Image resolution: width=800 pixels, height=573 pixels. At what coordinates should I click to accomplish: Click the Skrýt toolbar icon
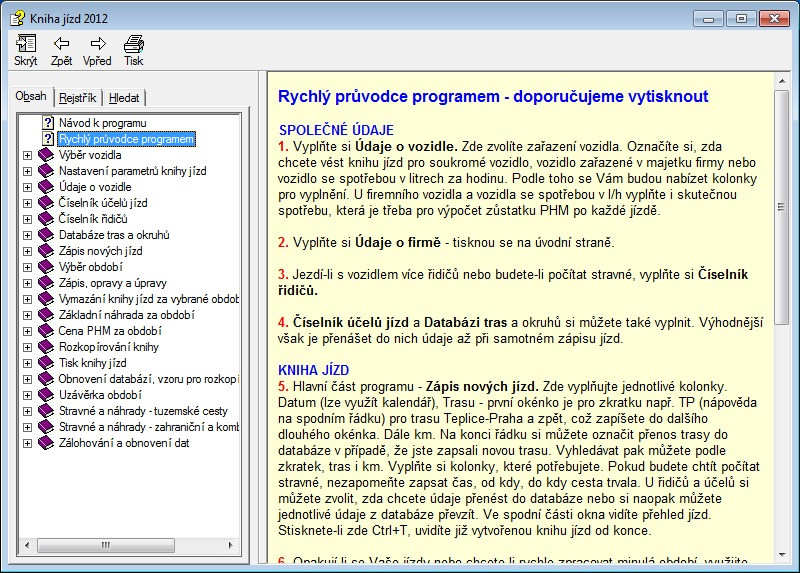pos(26,44)
